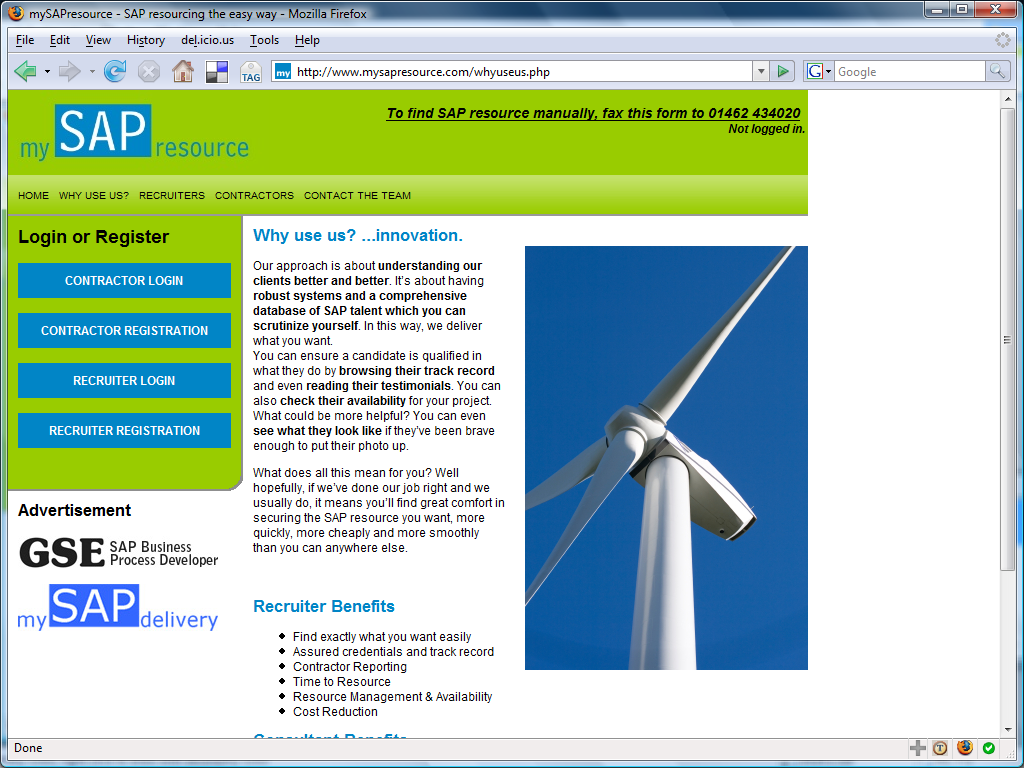1024x768 pixels.
Task: Reload the page with the refresh icon
Action: click(115, 71)
